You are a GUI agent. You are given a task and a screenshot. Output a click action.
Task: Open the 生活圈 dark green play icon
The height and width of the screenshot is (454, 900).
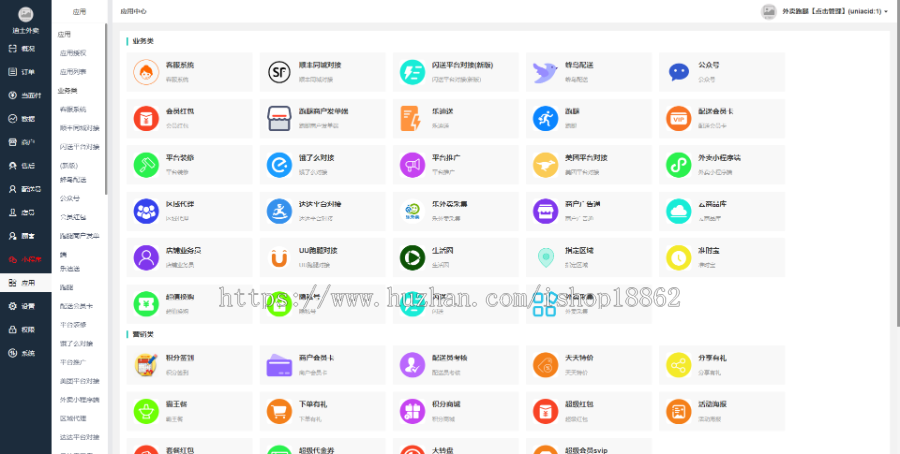[413, 258]
